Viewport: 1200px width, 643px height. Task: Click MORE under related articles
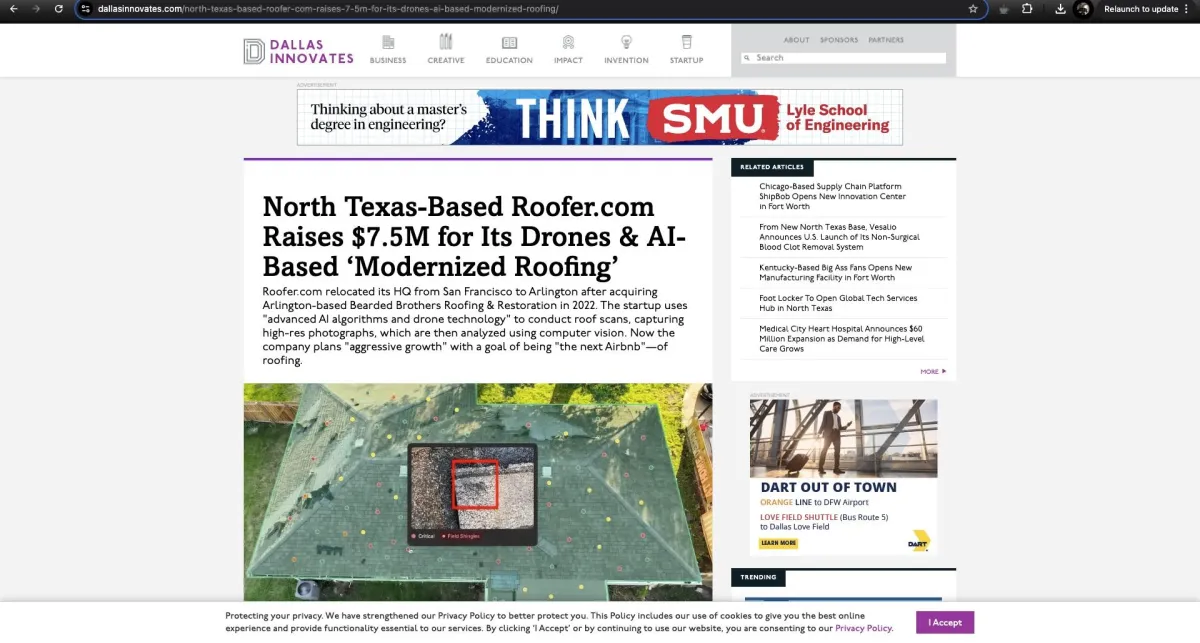tap(933, 371)
